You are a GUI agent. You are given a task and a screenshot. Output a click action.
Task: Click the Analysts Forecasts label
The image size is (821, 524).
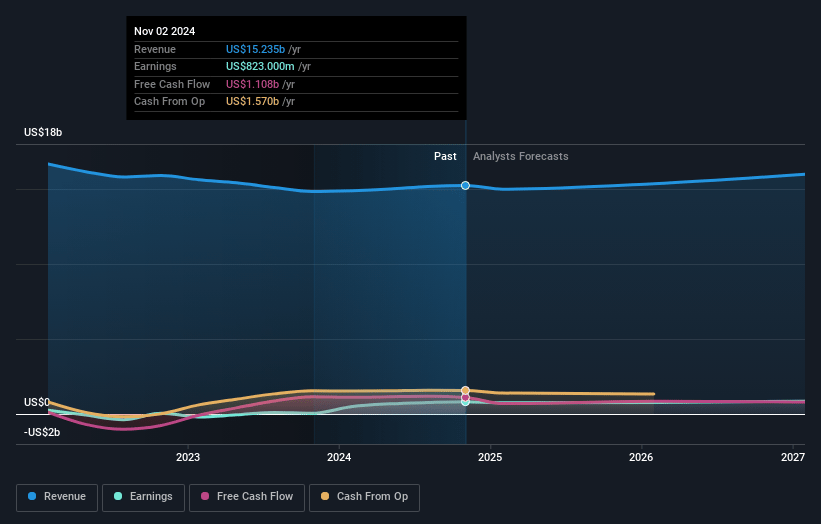point(520,156)
